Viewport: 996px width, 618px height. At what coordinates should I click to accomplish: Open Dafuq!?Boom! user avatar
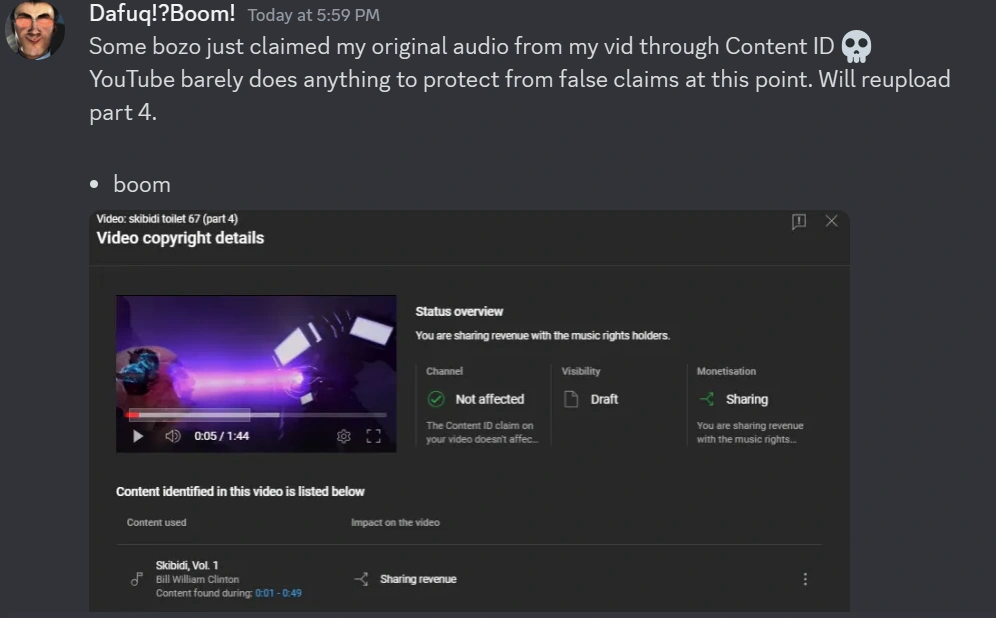(x=35, y=30)
